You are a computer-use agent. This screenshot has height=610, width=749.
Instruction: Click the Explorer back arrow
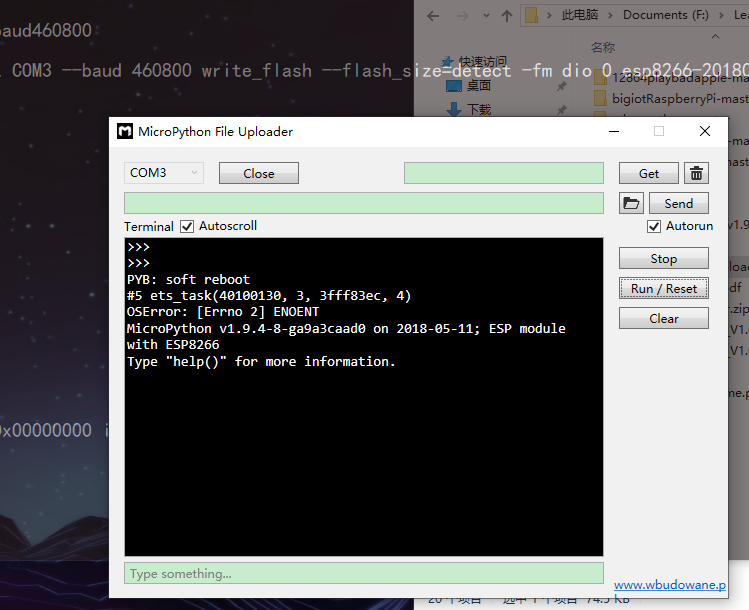(x=433, y=16)
